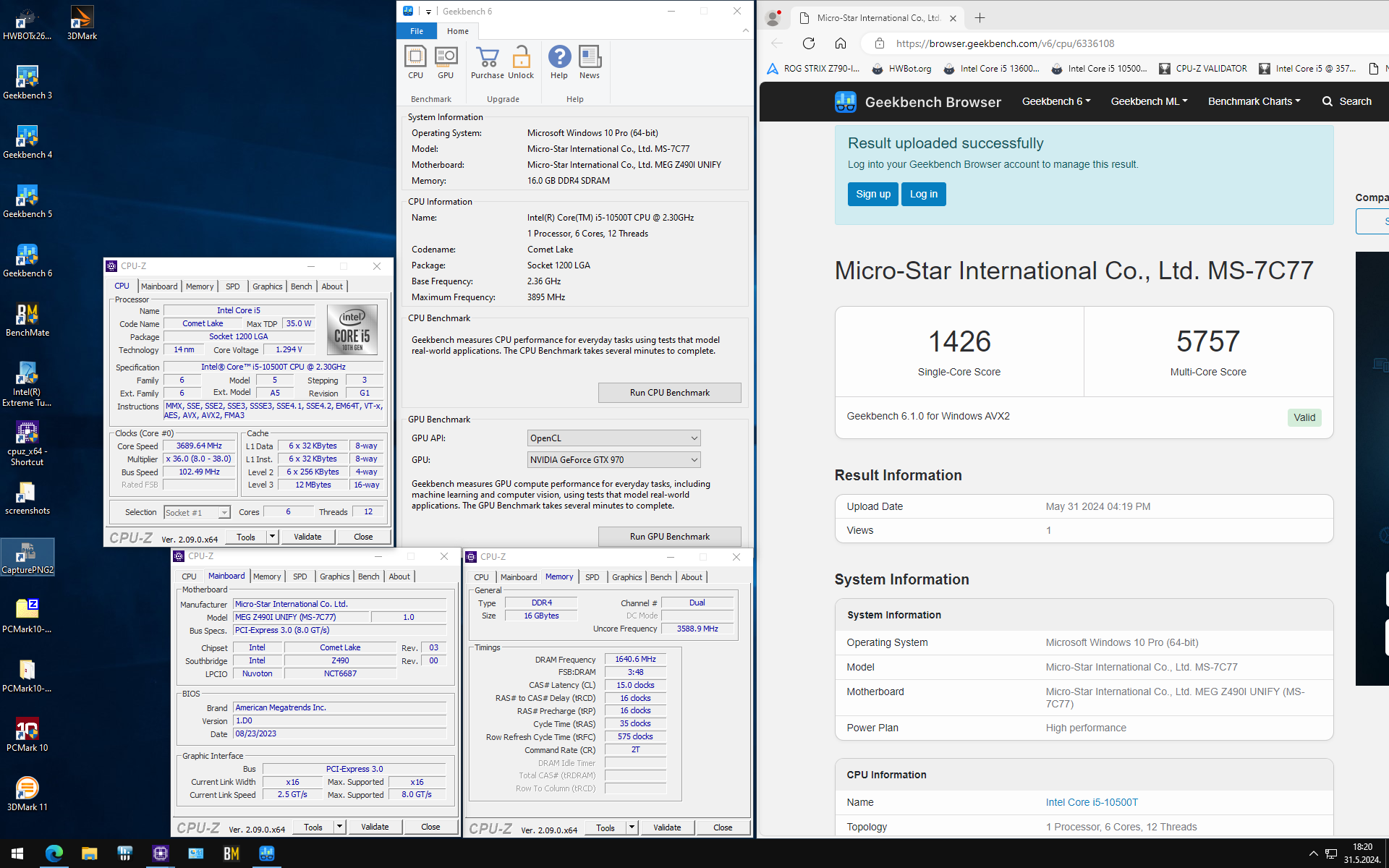
Task: Open the ROG STRIX Z790 bookmark
Action: pos(813,69)
